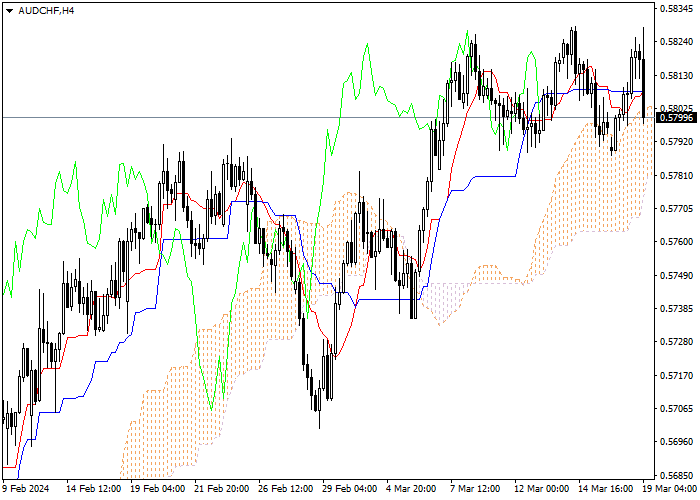The image size is (700, 500).
Task: Click the AUDCHF,H4 chart title
Action: 46,11
